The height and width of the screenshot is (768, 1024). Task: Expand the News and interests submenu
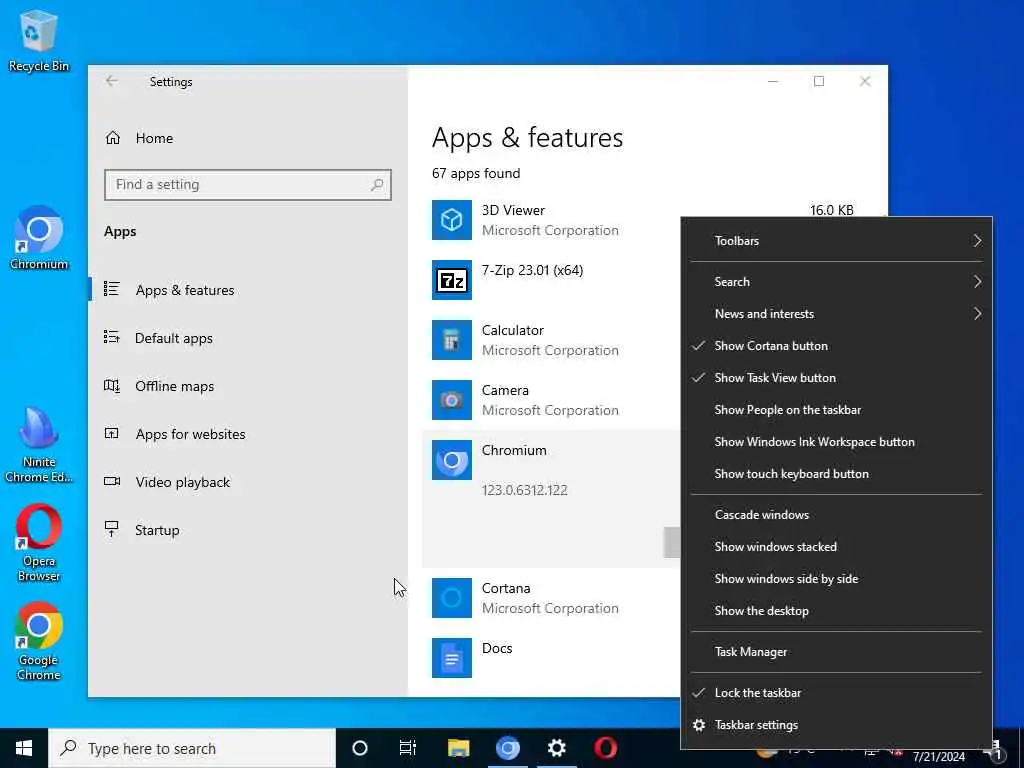(836, 314)
